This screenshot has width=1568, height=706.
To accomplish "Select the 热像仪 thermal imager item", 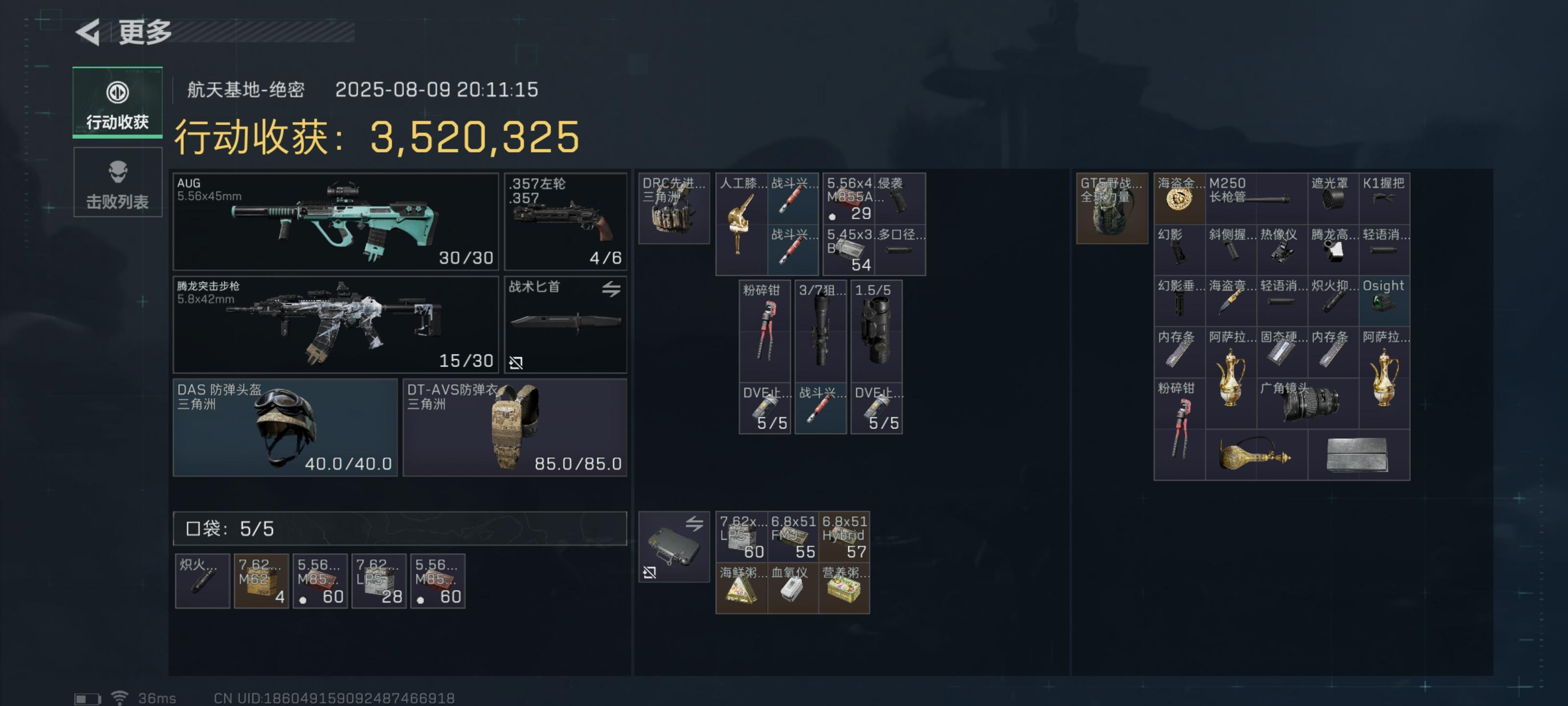I will click(x=1282, y=249).
